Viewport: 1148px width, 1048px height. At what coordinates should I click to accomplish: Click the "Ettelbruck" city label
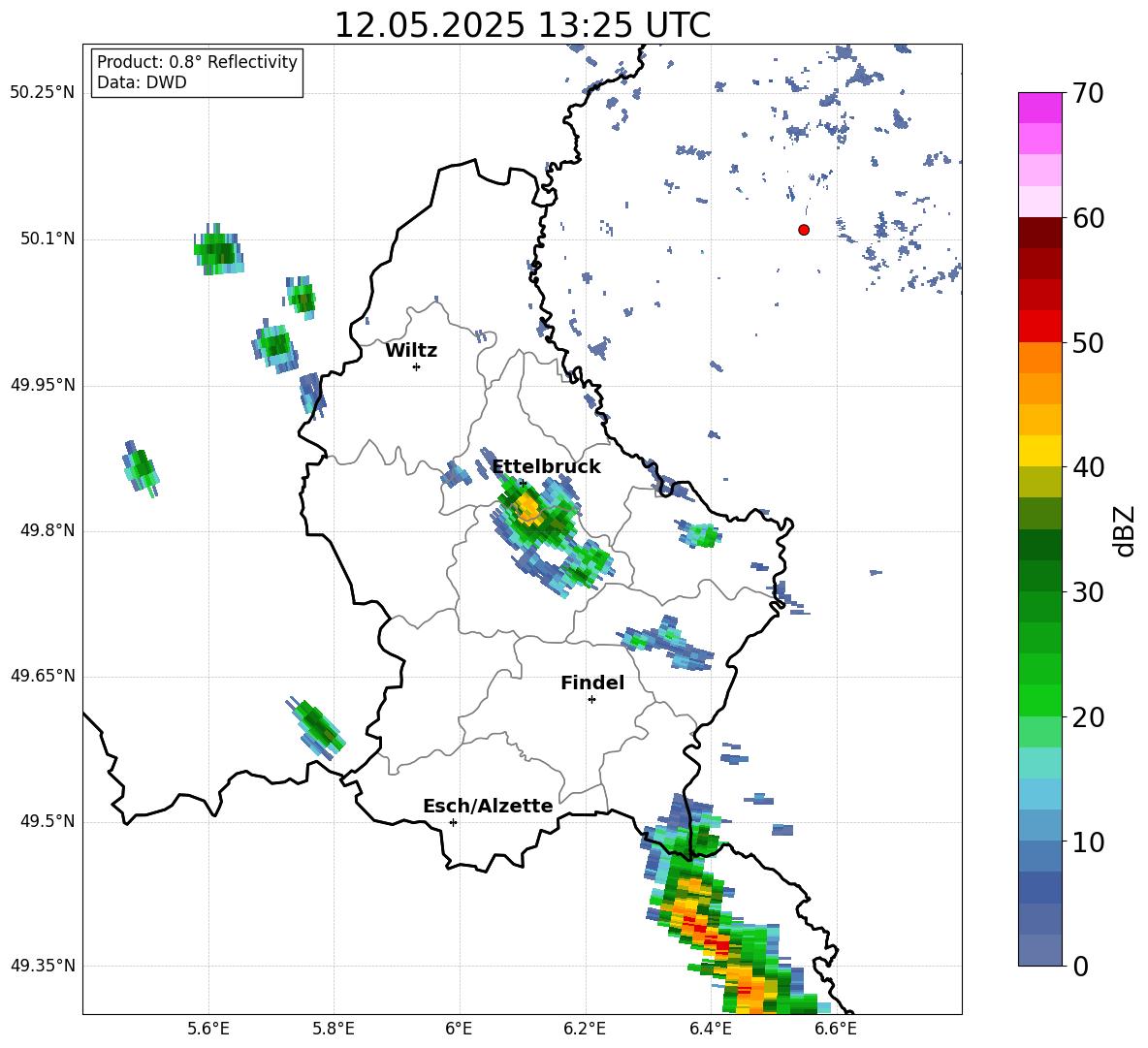[546, 467]
